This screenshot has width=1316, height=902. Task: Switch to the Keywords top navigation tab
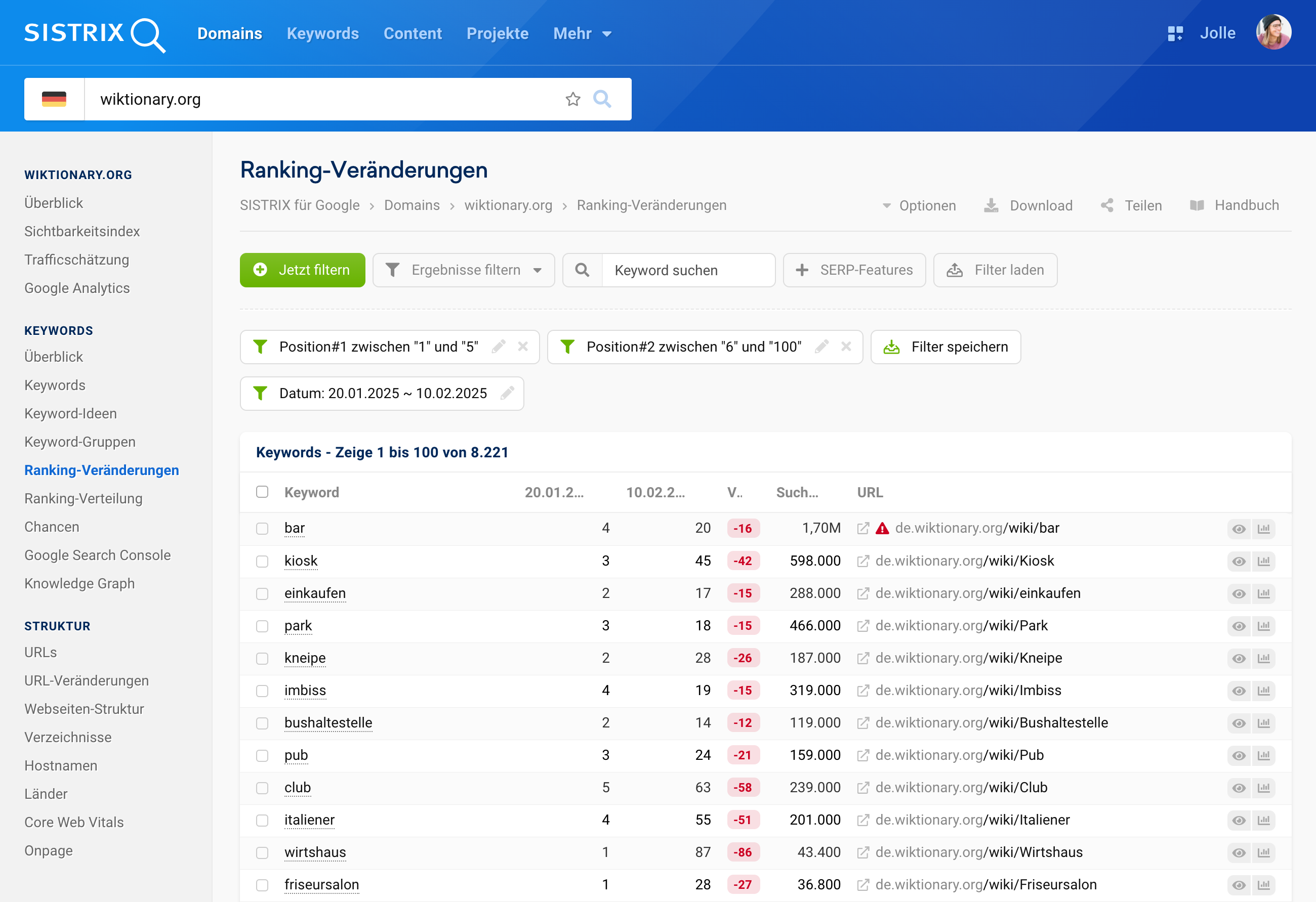tap(323, 33)
